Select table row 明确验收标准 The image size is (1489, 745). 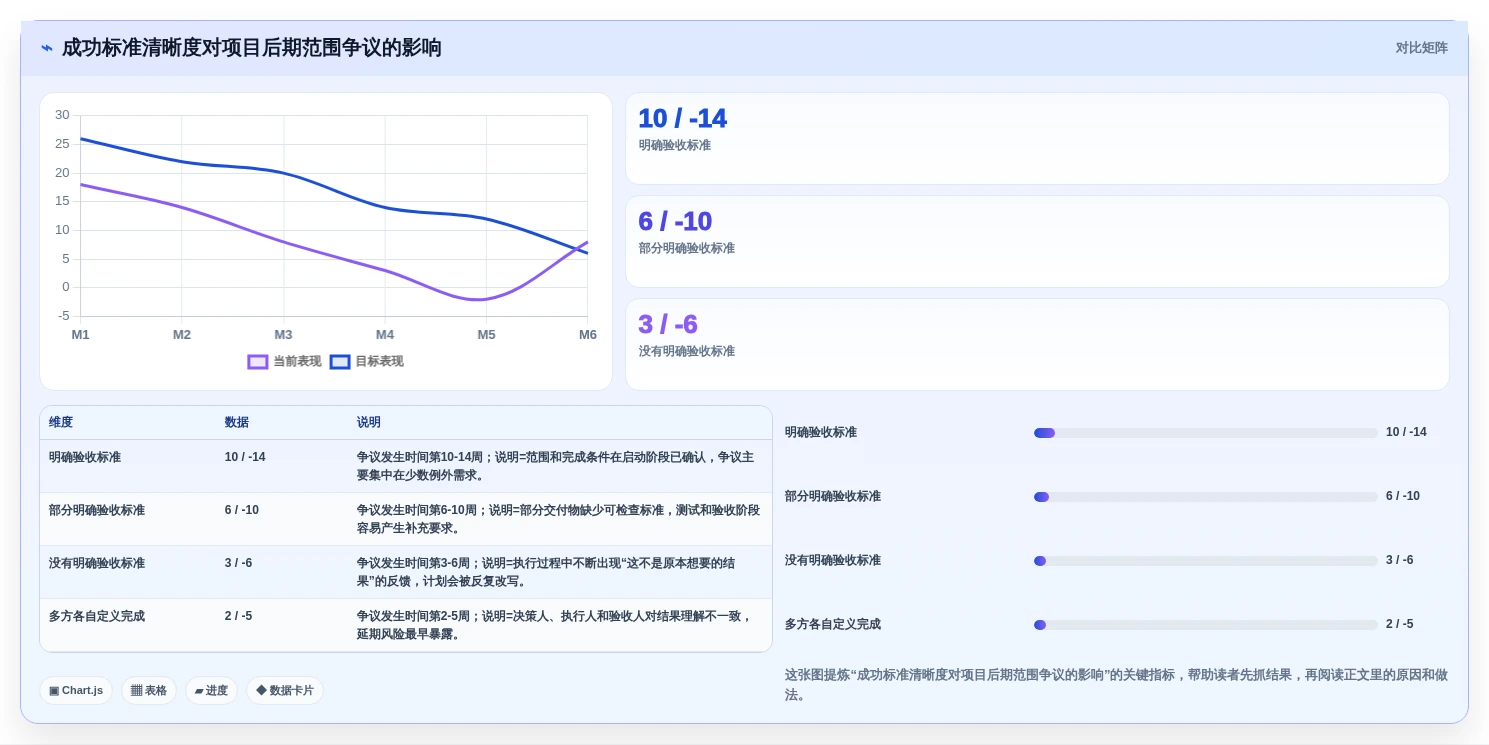click(406, 466)
